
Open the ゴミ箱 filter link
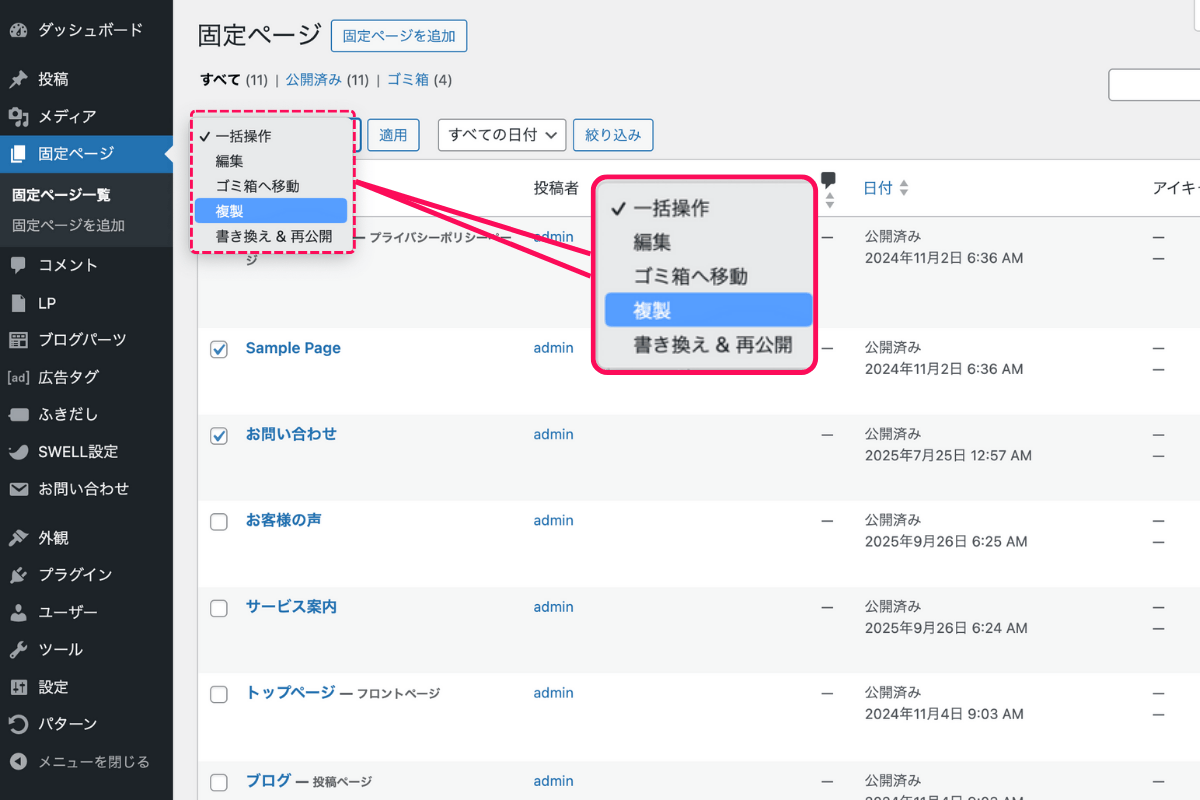pyautogui.click(x=407, y=80)
